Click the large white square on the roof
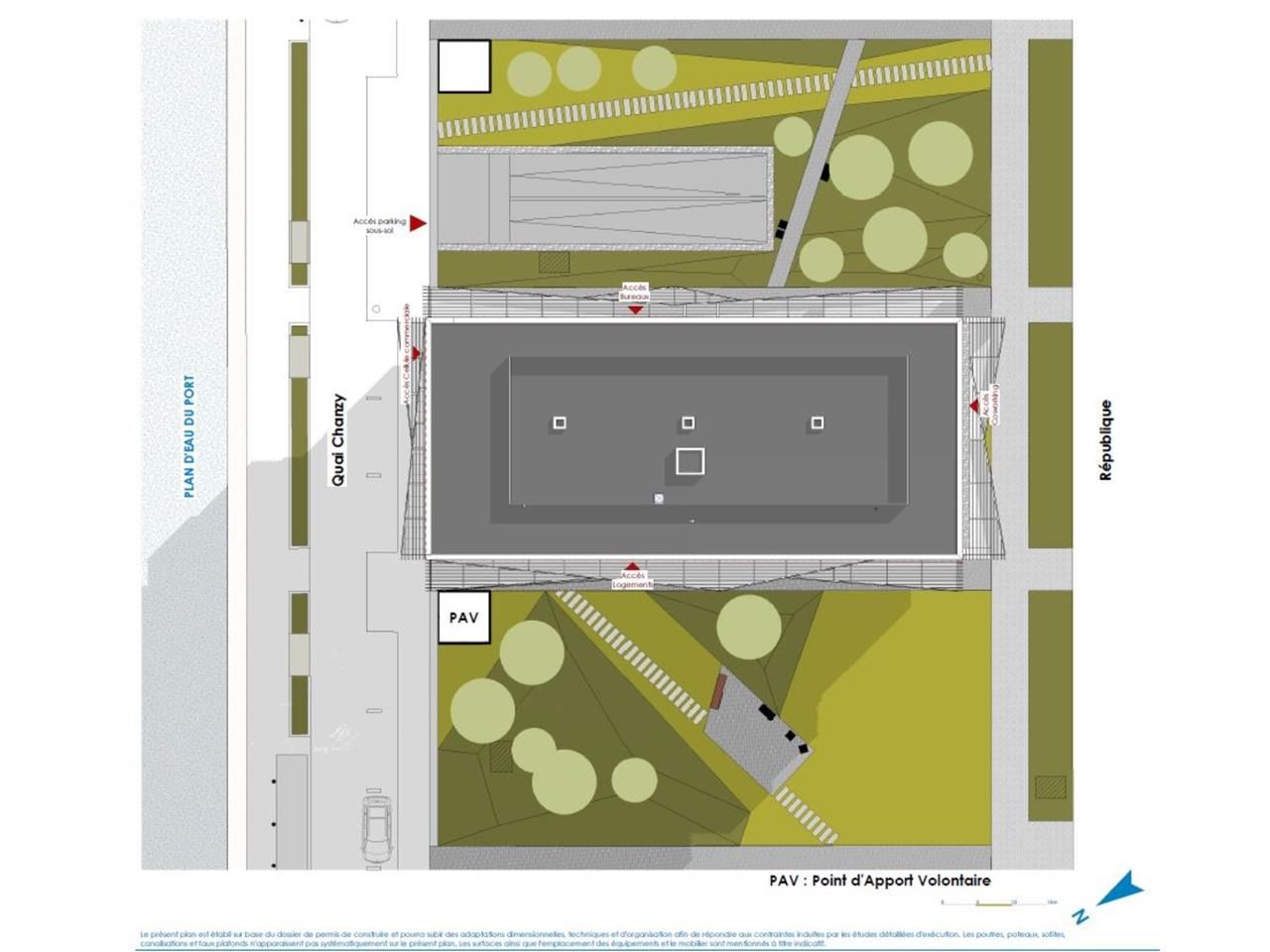Image resolution: width=1270 pixels, height=952 pixels. click(x=690, y=461)
